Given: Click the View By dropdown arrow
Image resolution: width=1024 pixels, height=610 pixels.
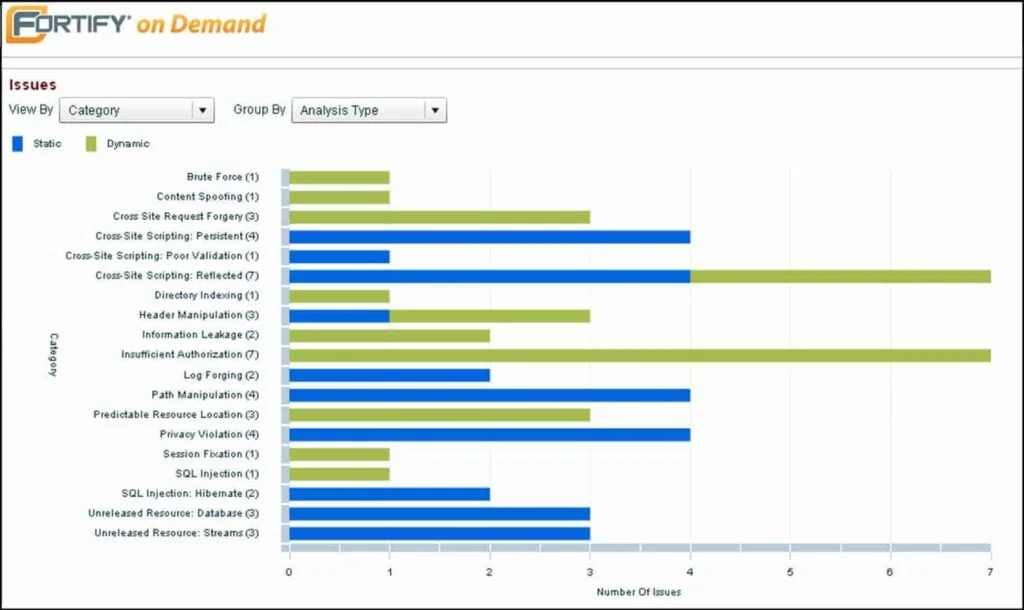Looking at the screenshot, I should tap(202, 110).
